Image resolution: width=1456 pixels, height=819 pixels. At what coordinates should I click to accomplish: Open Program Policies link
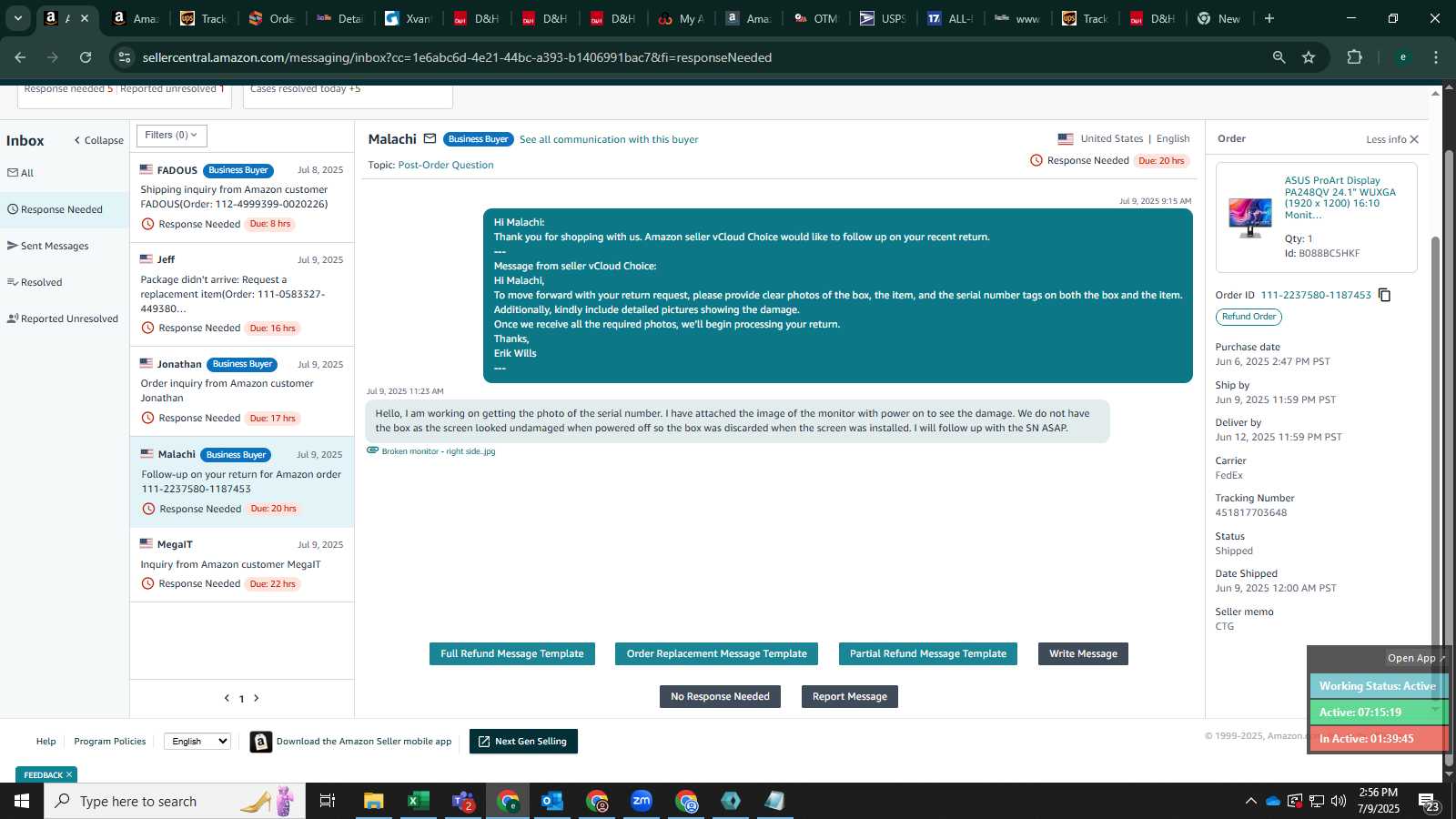[x=110, y=742]
